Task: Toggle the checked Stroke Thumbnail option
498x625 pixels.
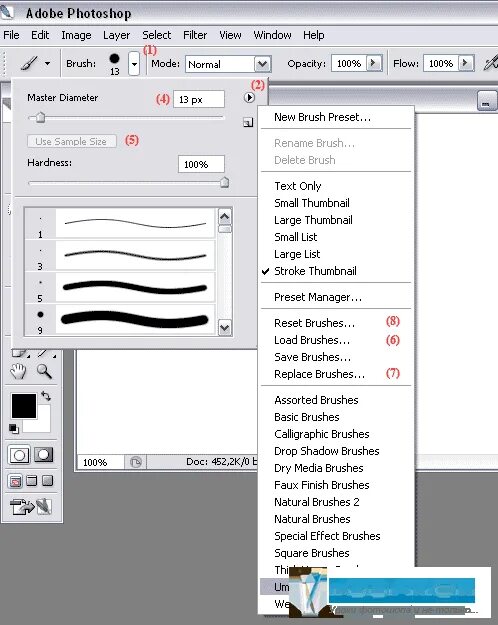Action: tap(336, 271)
